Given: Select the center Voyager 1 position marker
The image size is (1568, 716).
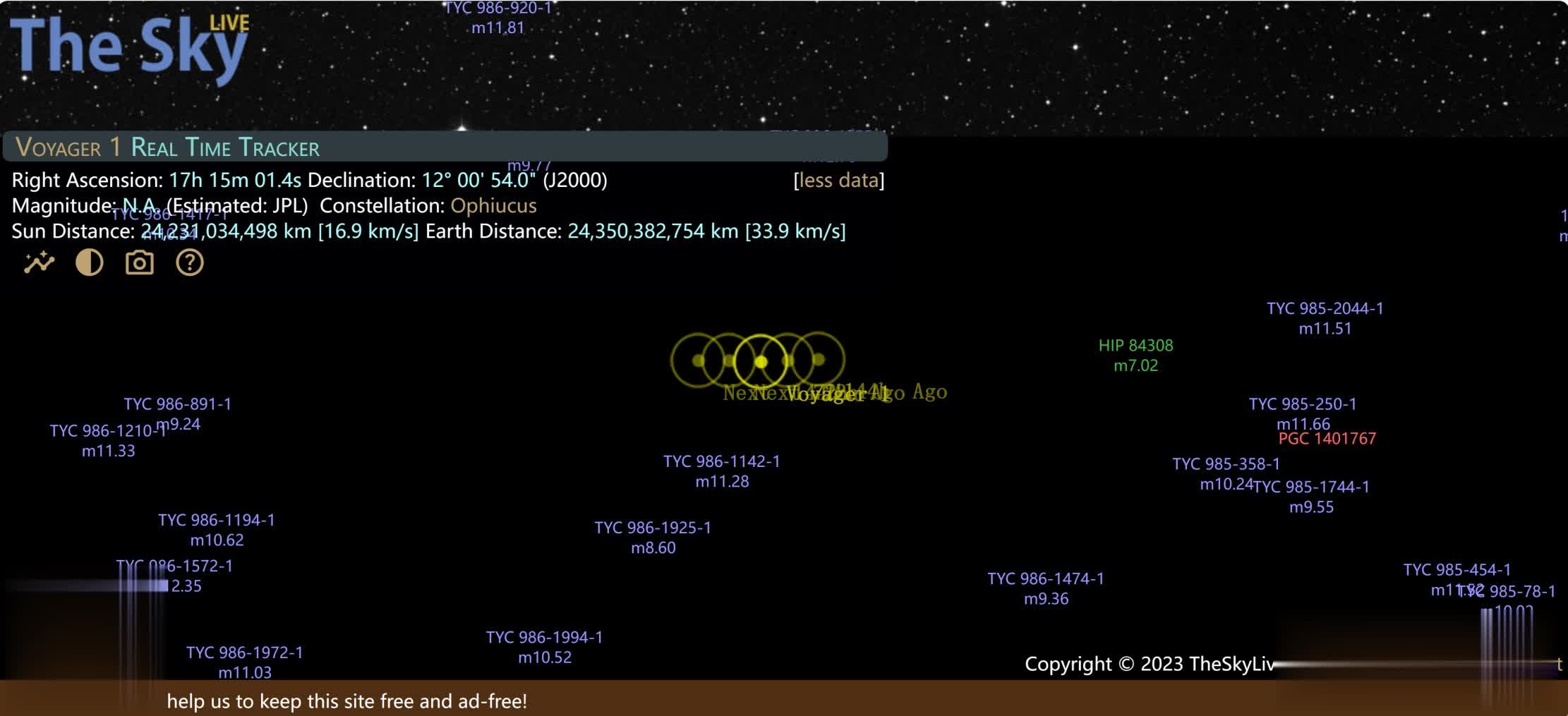Looking at the screenshot, I should point(761,361).
